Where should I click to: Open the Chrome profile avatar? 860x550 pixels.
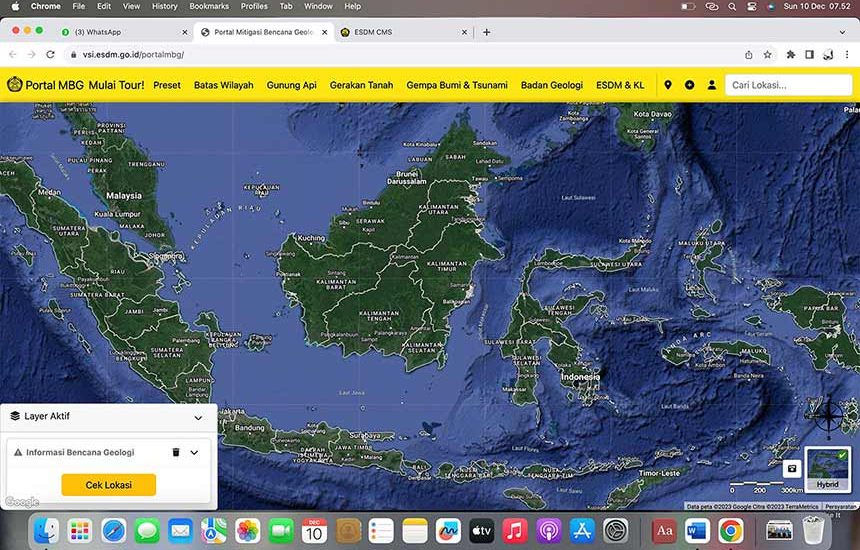pos(828,54)
